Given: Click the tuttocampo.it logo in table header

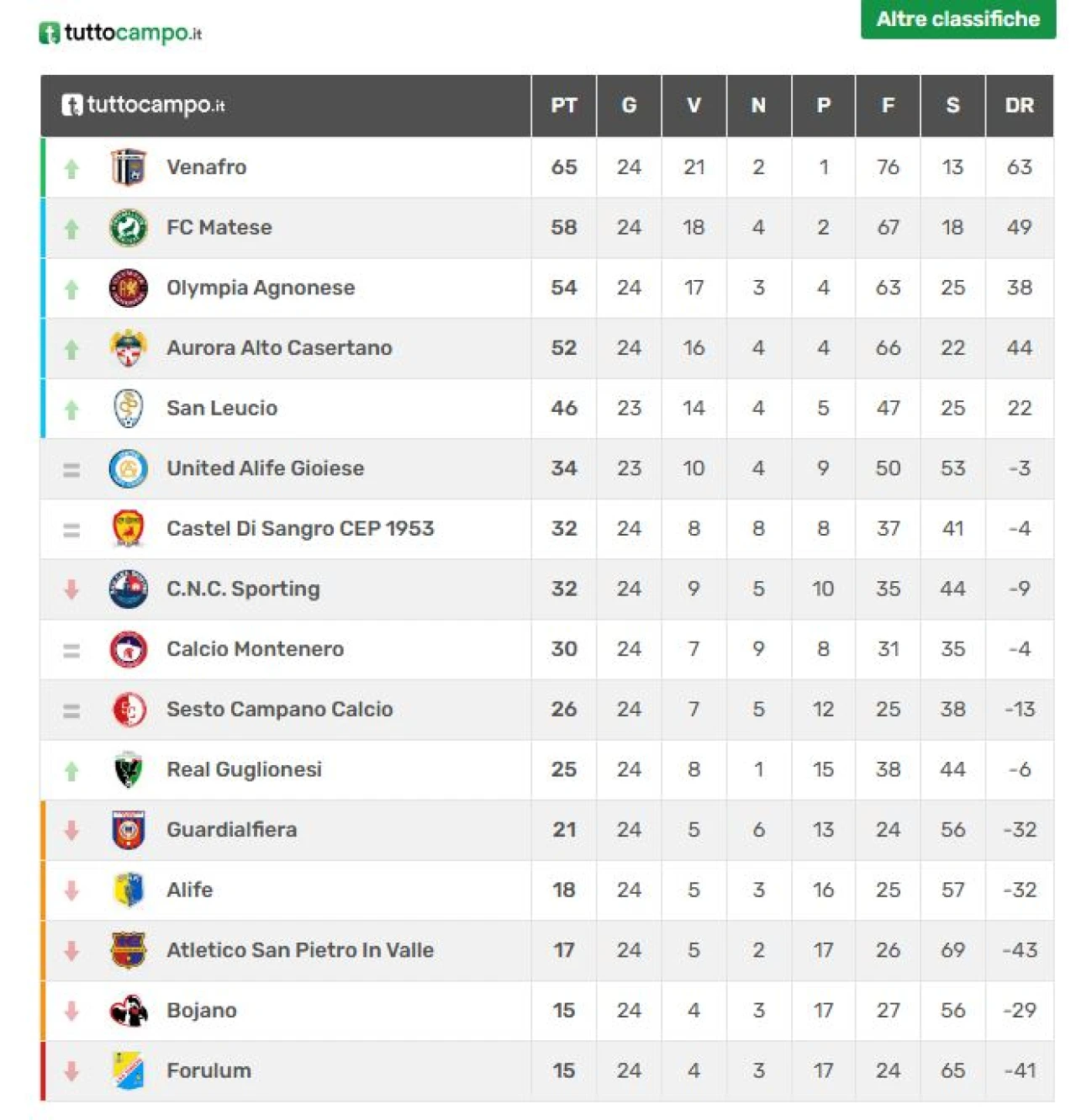Looking at the screenshot, I should (x=144, y=105).
